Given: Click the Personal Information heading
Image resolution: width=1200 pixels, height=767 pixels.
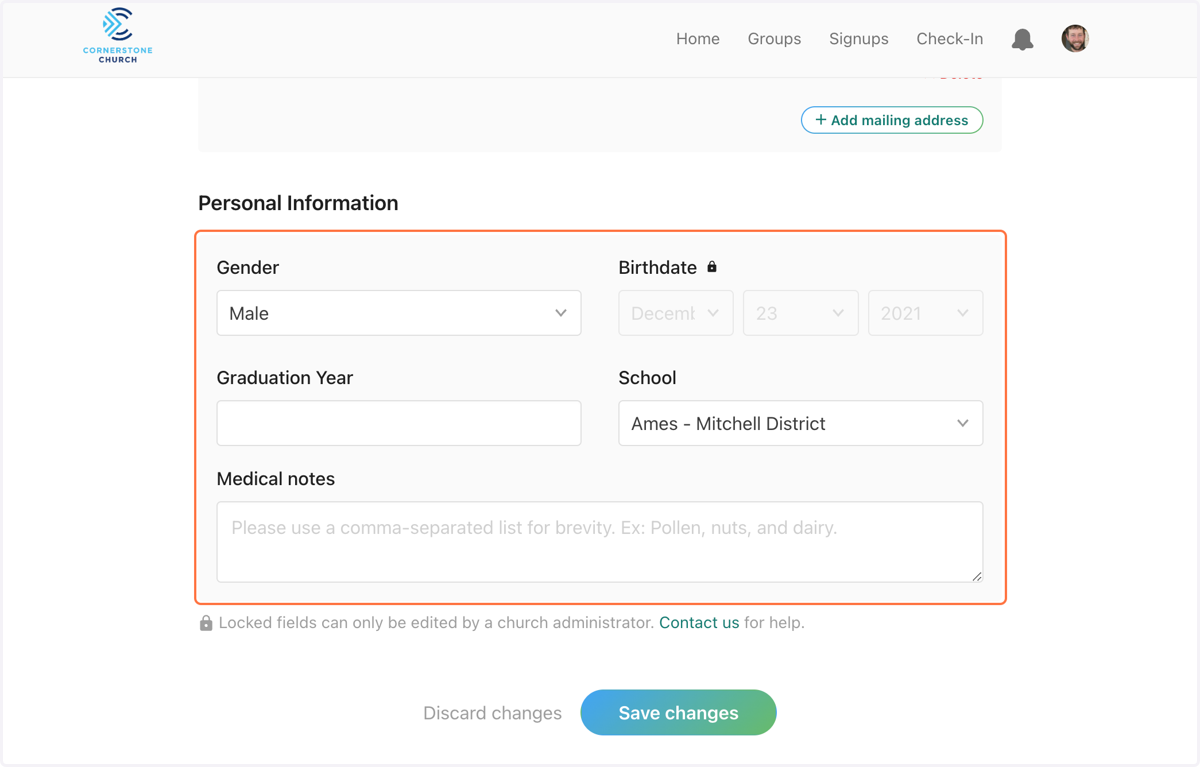Looking at the screenshot, I should click(298, 203).
